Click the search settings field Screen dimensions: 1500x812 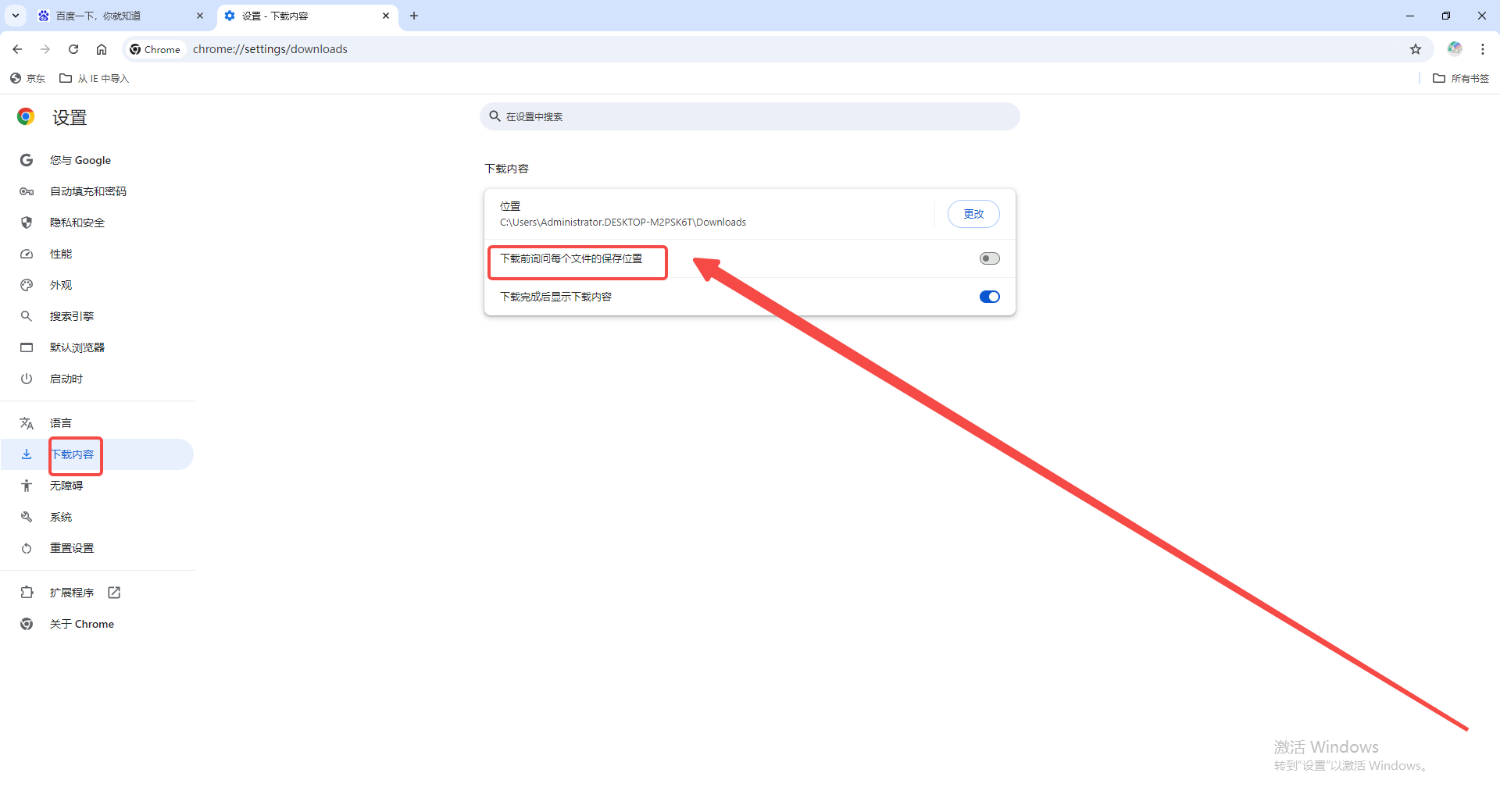[x=750, y=116]
